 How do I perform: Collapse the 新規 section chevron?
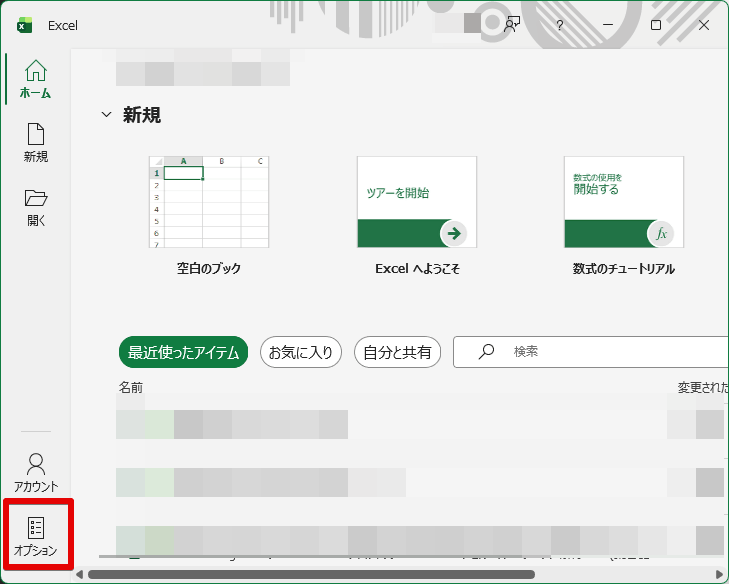[106, 114]
